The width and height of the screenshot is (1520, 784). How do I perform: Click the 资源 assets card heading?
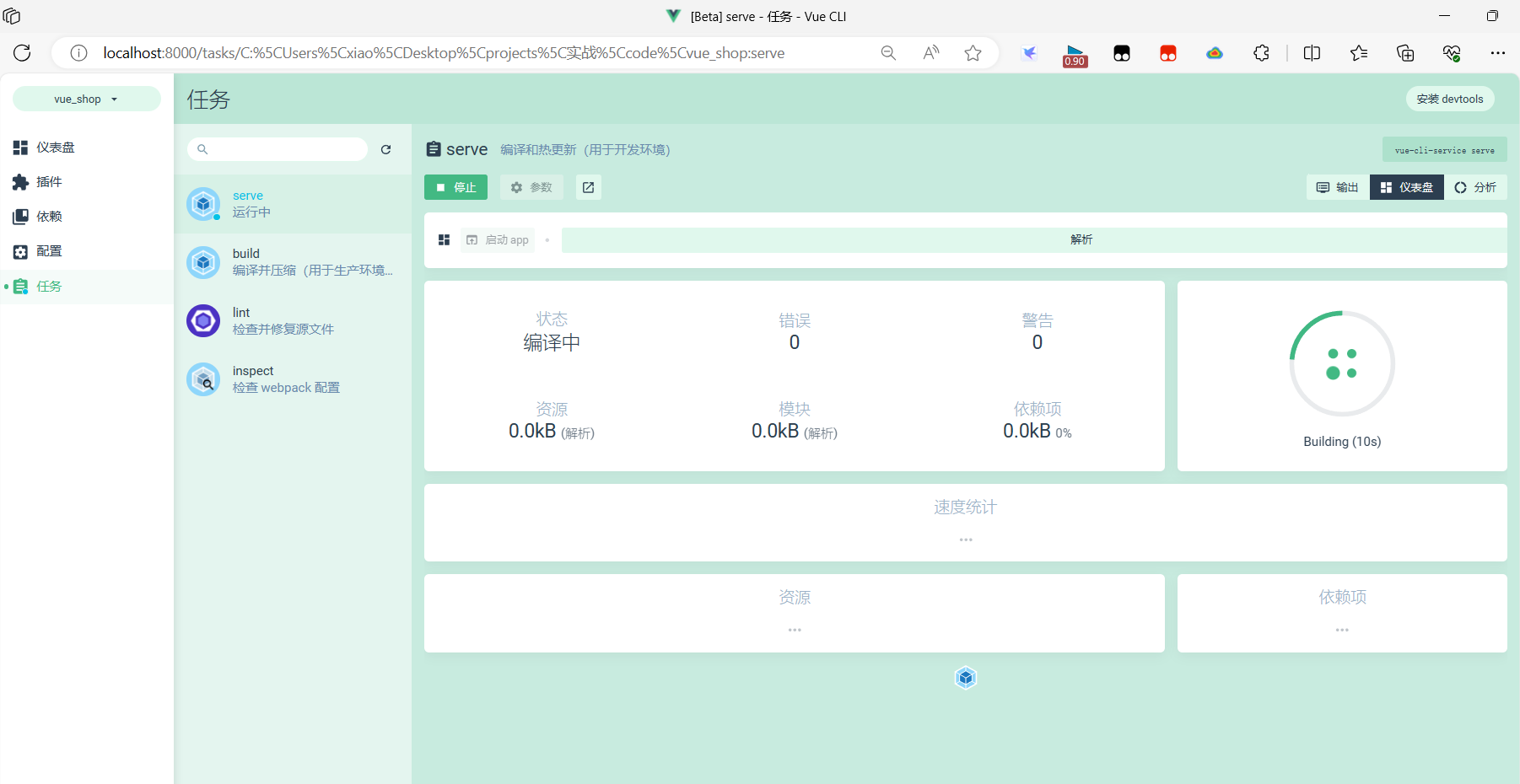point(795,598)
